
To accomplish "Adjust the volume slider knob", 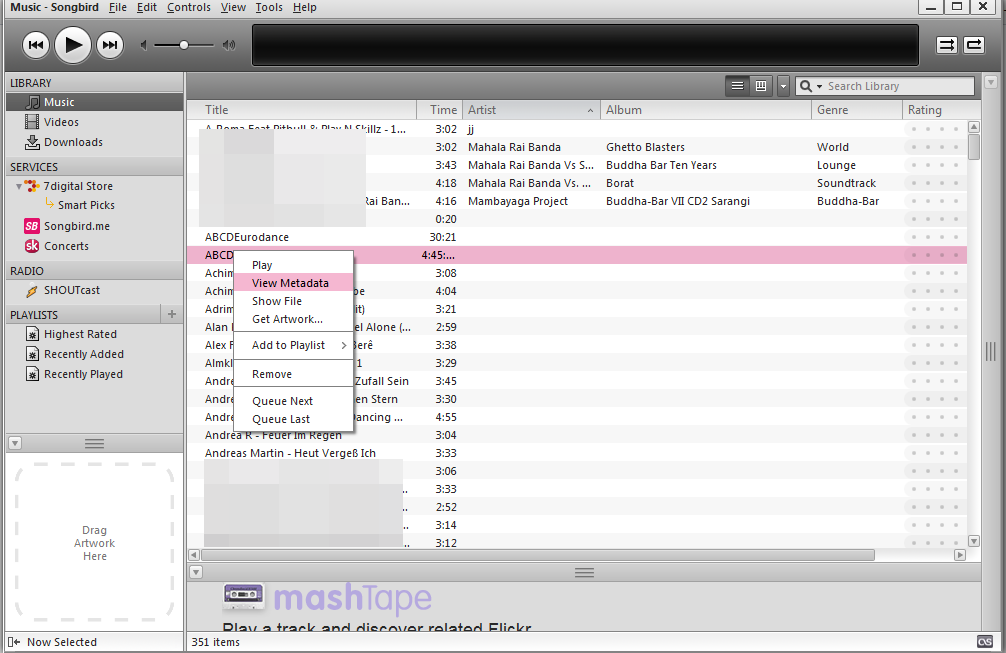I will tap(184, 45).
